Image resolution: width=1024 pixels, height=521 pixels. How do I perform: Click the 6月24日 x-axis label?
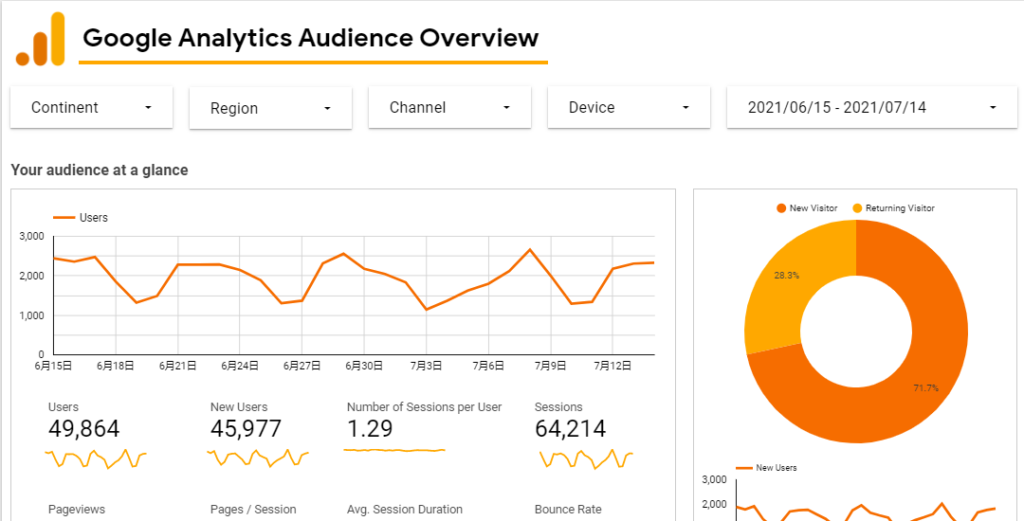240,366
